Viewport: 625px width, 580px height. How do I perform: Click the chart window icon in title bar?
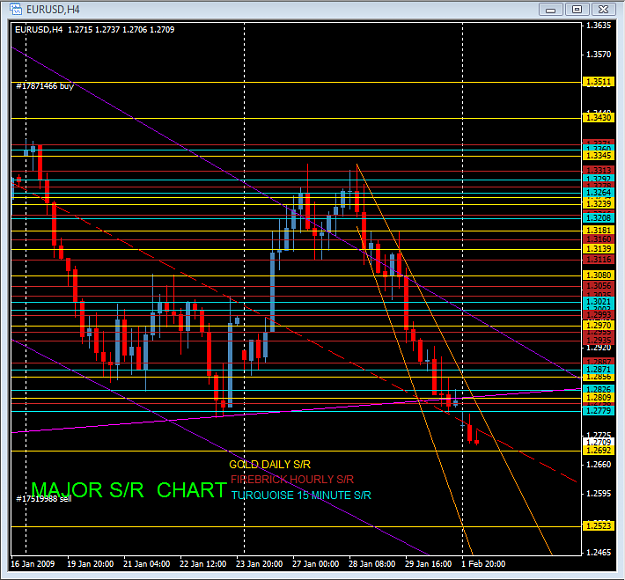click(16, 9)
